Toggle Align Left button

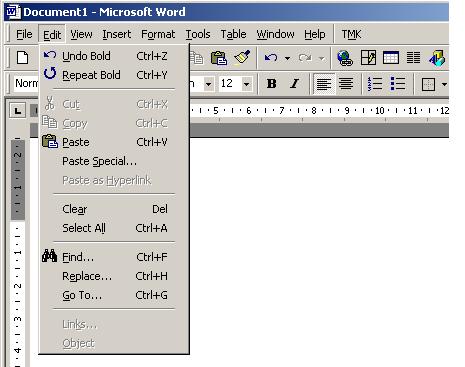(324, 84)
